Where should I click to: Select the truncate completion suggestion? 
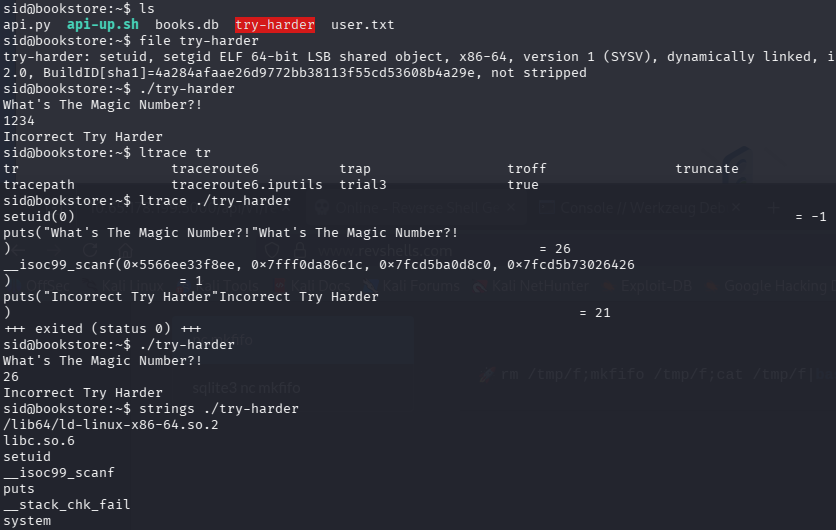coord(706,168)
